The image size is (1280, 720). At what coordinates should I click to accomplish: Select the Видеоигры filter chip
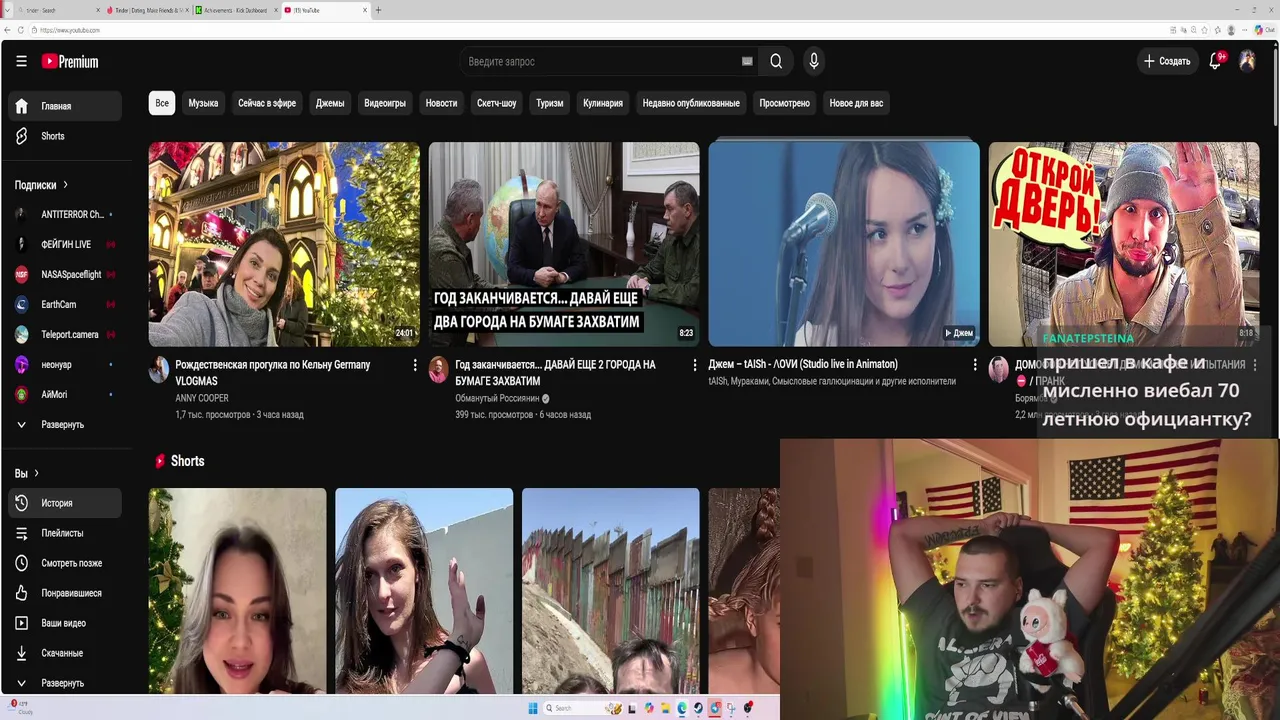coord(385,103)
